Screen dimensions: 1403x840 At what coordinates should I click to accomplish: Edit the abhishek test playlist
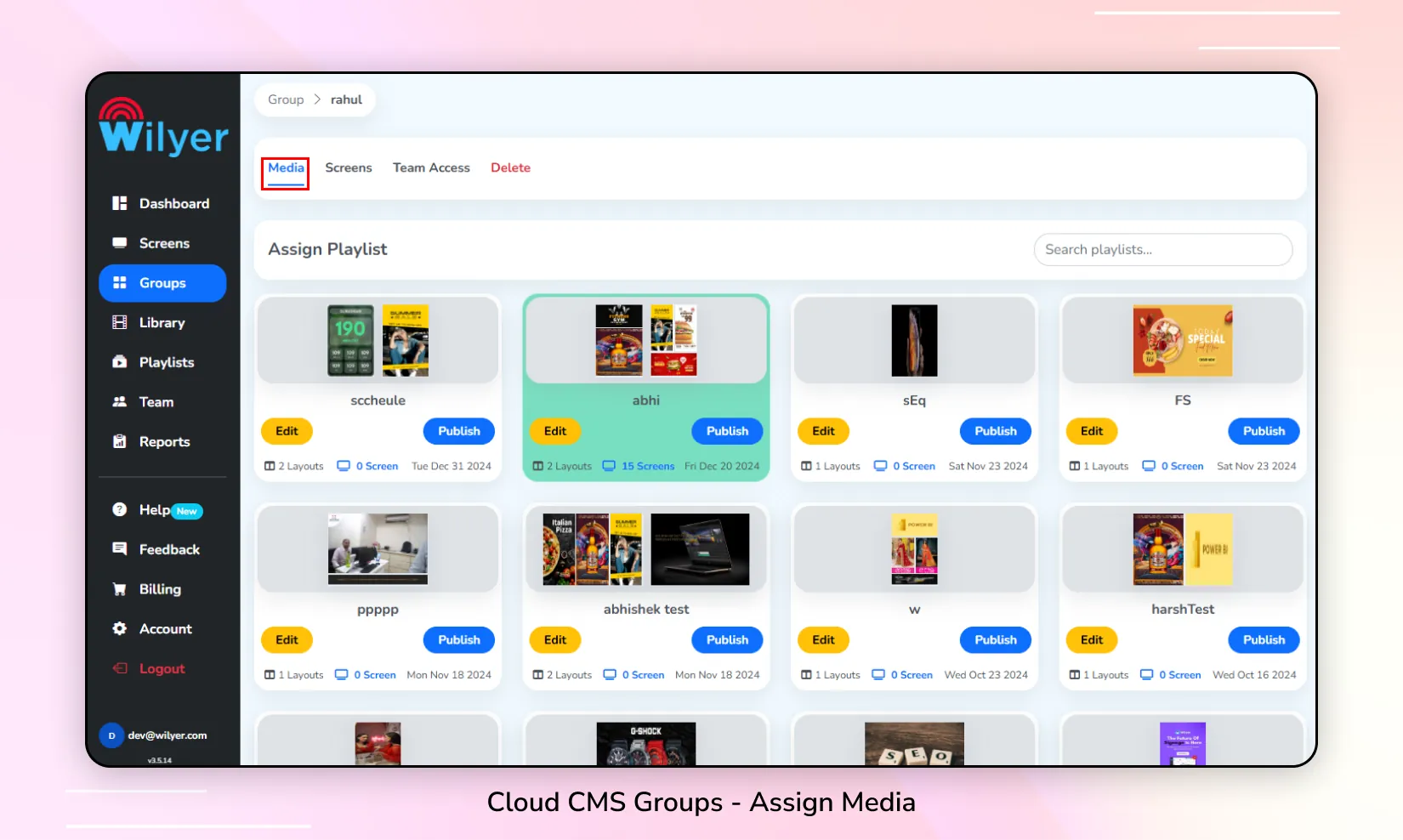[555, 640]
